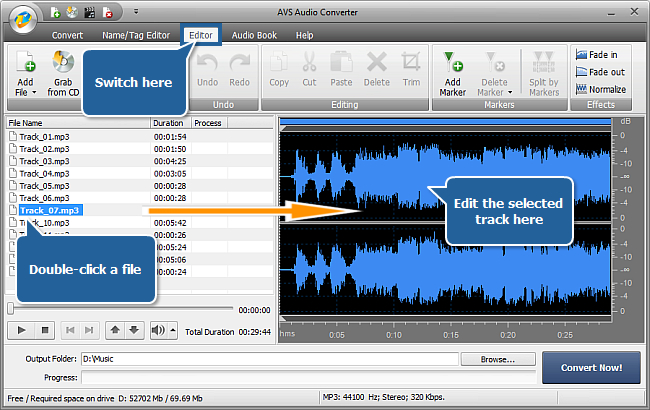Click the Paste tool
This screenshot has width=650, height=410.
[x=341, y=70]
